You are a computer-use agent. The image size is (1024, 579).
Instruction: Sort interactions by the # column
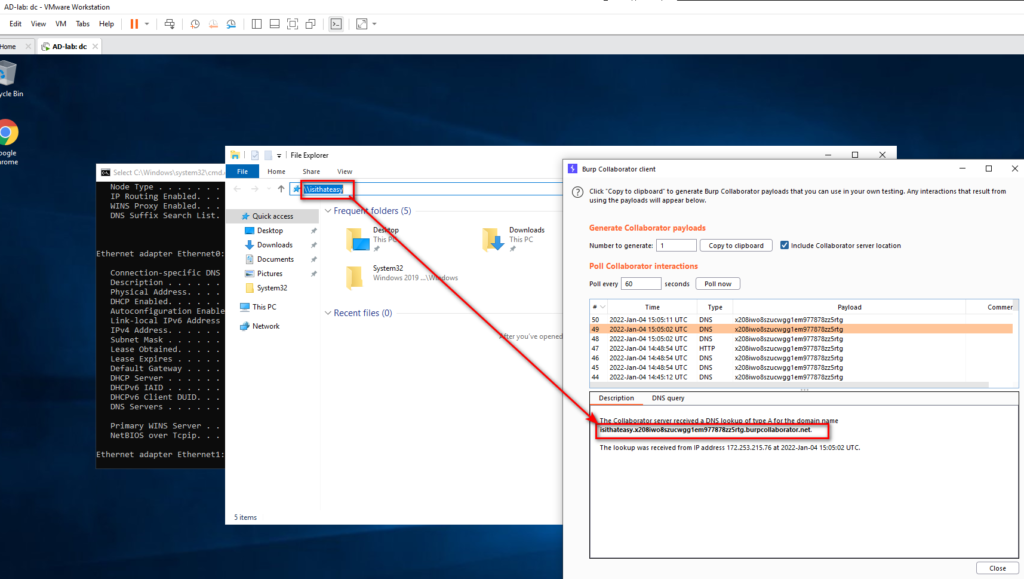(598, 307)
